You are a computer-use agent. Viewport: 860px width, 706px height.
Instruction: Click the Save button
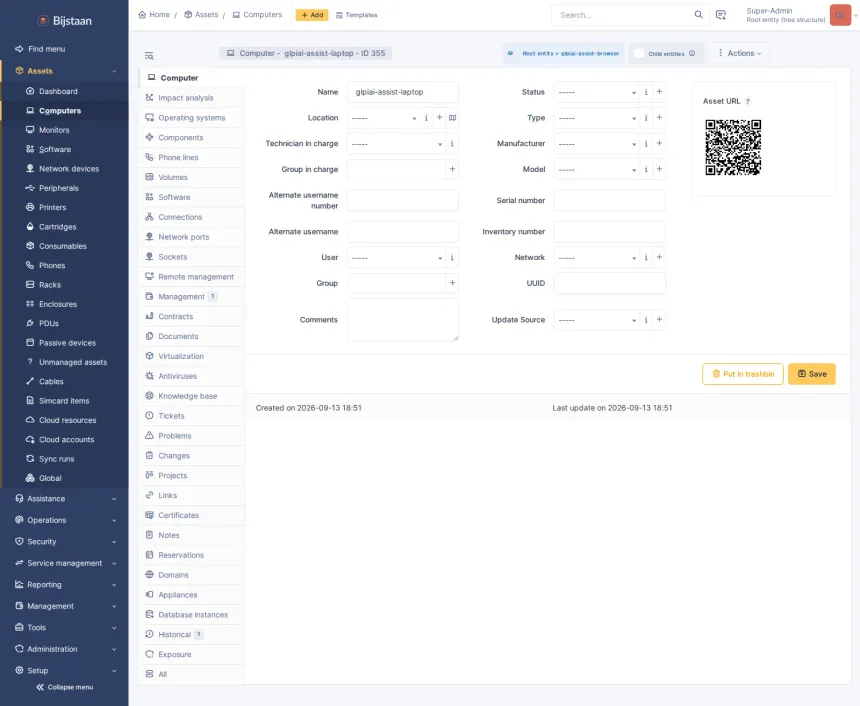coord(811,374)
